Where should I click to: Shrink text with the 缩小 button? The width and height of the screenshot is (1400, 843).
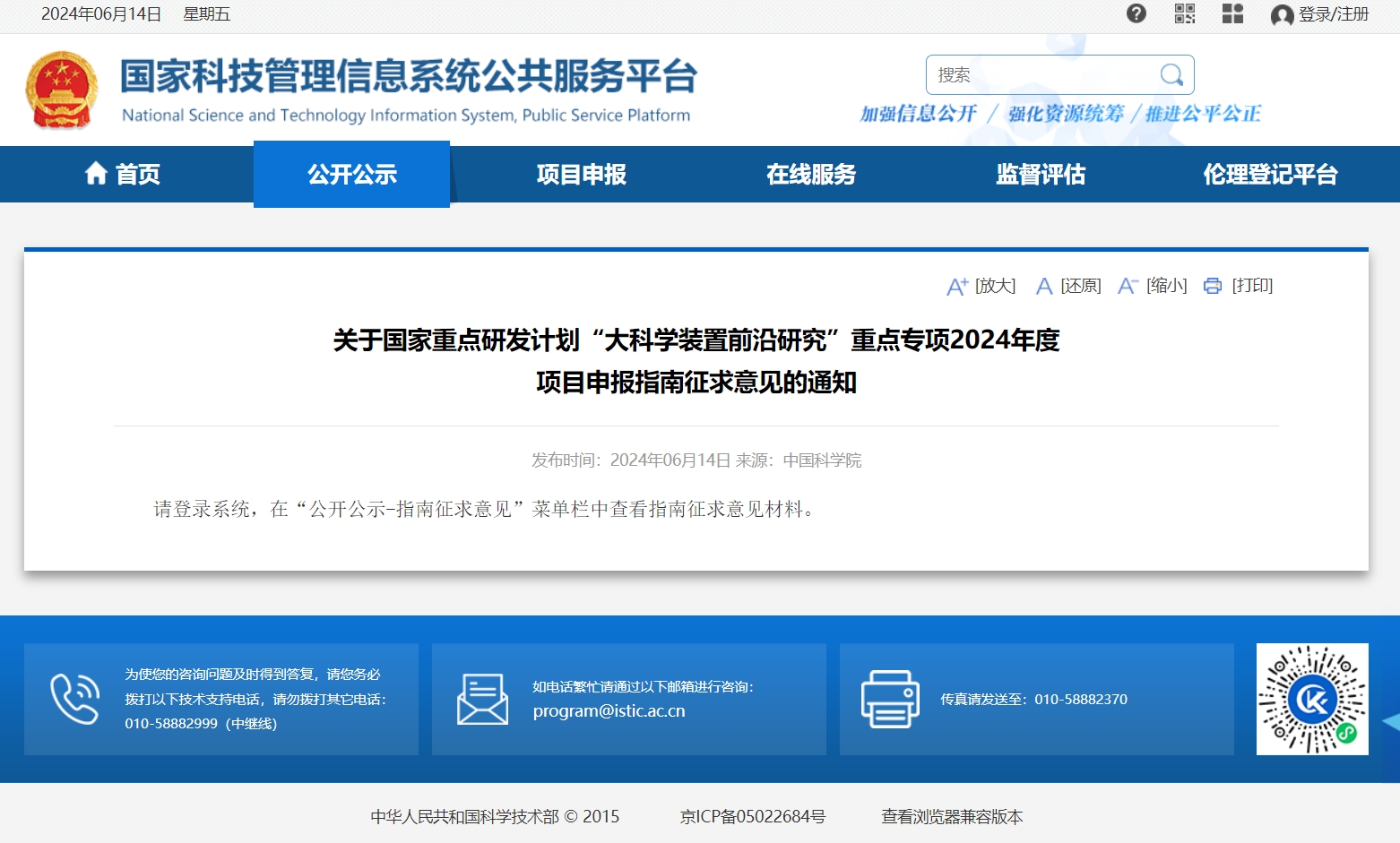[x=1153, y=286]
